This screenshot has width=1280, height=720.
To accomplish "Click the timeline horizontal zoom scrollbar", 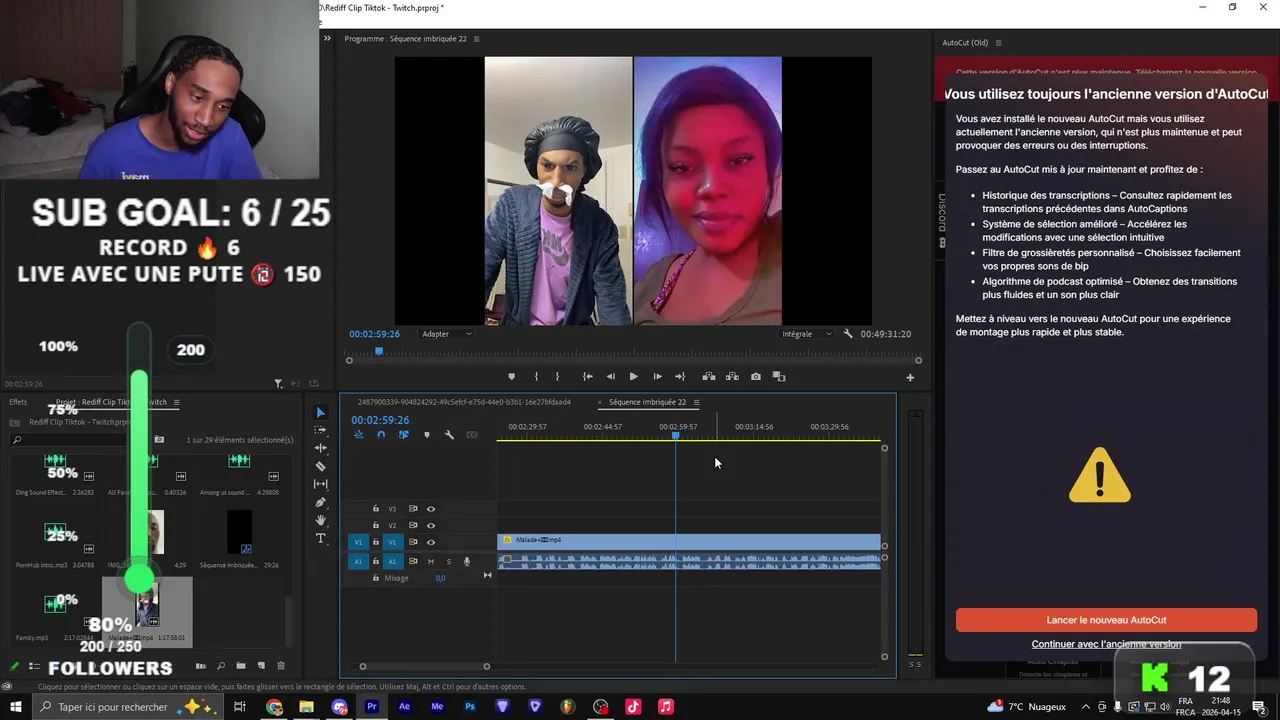I will 424,667.
